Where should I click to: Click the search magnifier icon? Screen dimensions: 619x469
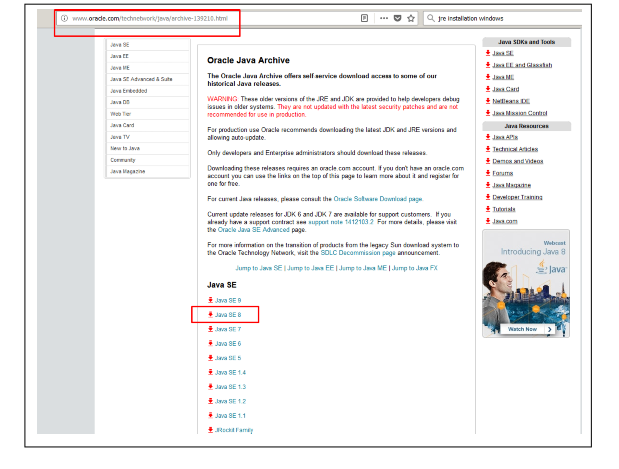(x=431, y=18)
